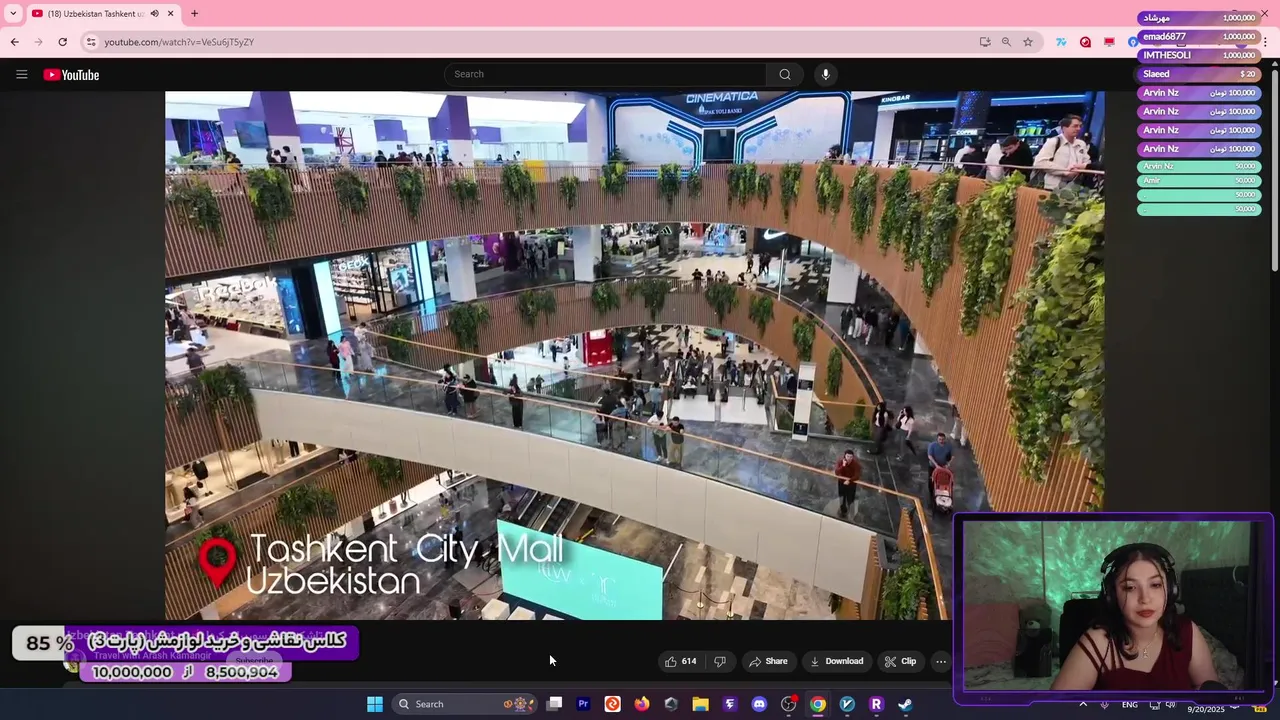Click the Slaeed $20 donation entry
The height and width of the screenshot is (720, 1280).
[1198, 74]
